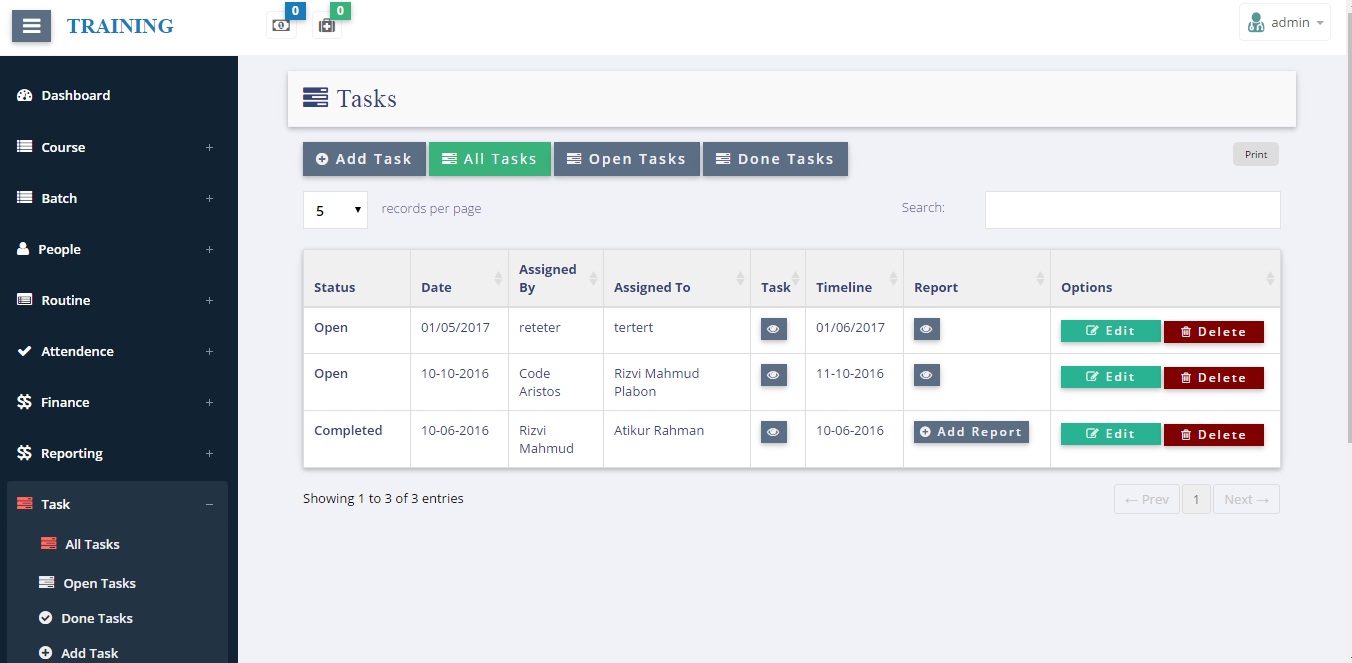The height and width of the screenshot is (663, 1352).
Task: Switch to the Open Tasks tab
Action: pyautogui.click(x=627, y=158)
